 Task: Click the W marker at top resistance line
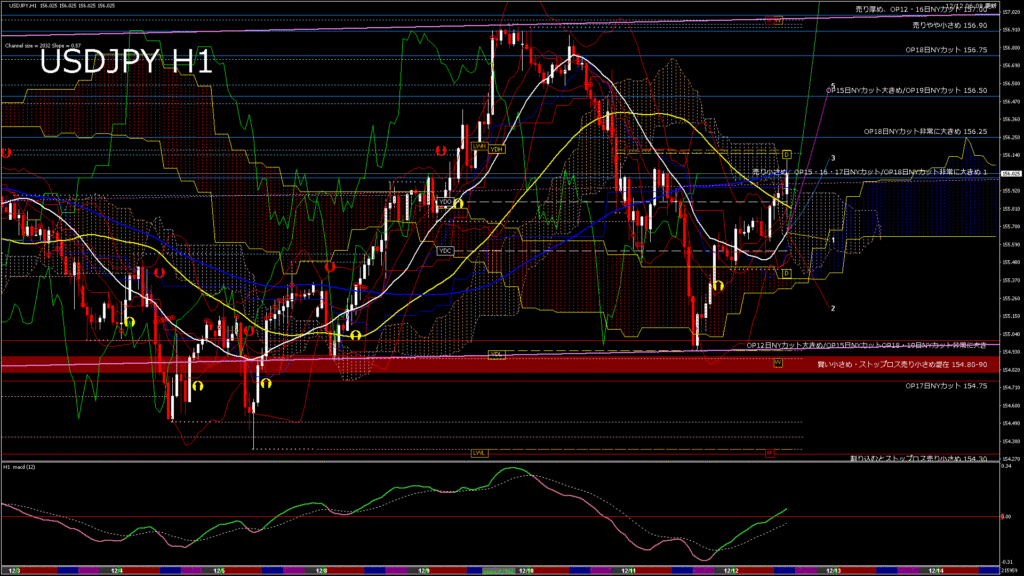(777, 20)
